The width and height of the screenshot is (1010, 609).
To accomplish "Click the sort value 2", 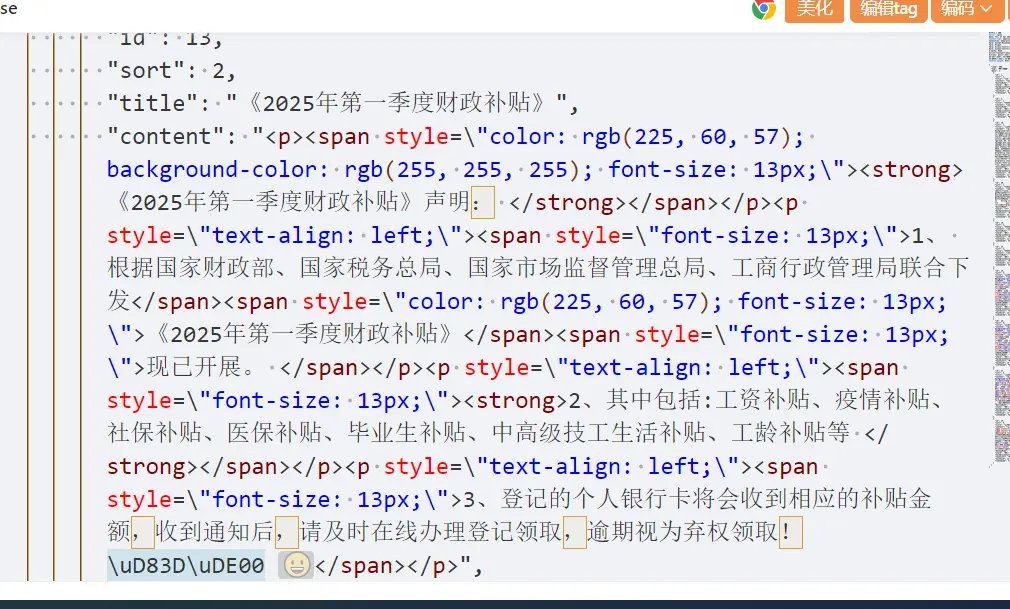I will 218,70.
